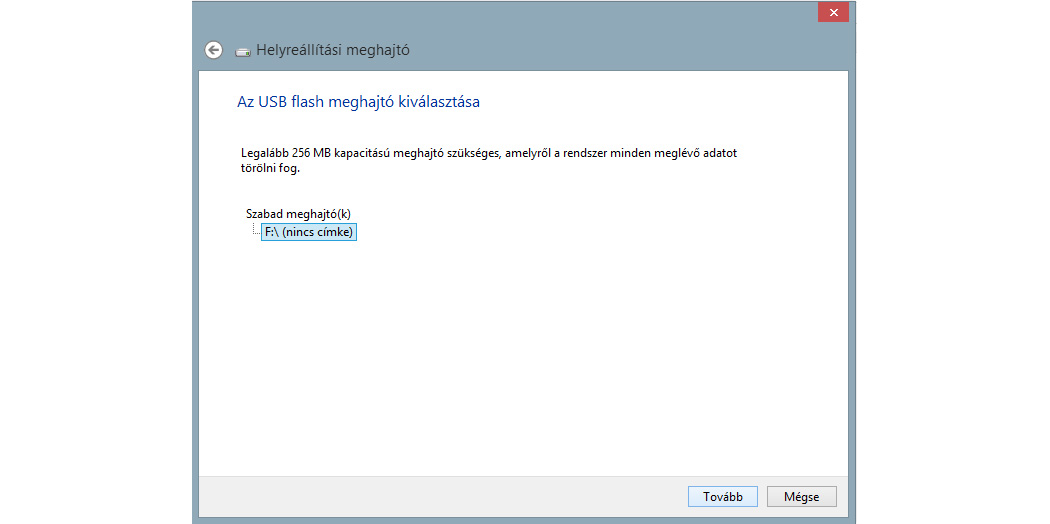
Task: Click the (nincs címke) part of drive label
Action: [319, 232]
